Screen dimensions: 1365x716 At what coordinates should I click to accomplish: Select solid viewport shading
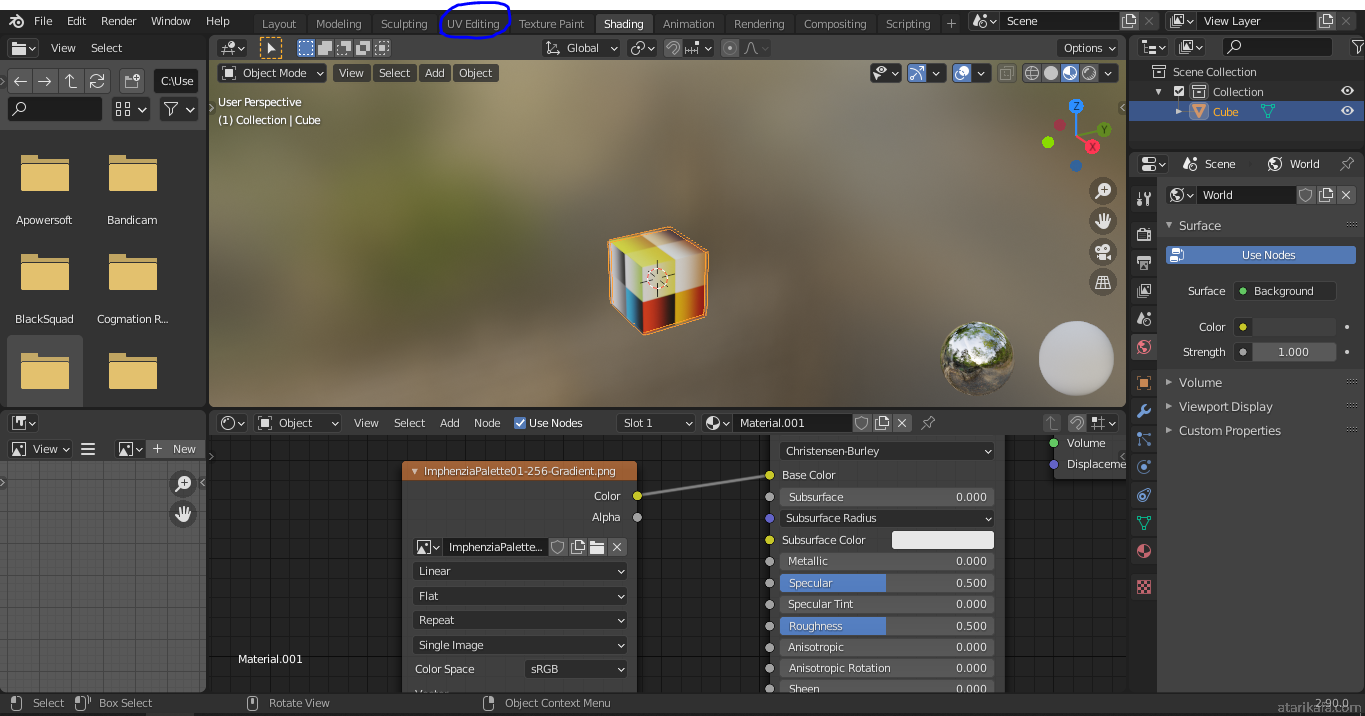tap(1051, 73)
